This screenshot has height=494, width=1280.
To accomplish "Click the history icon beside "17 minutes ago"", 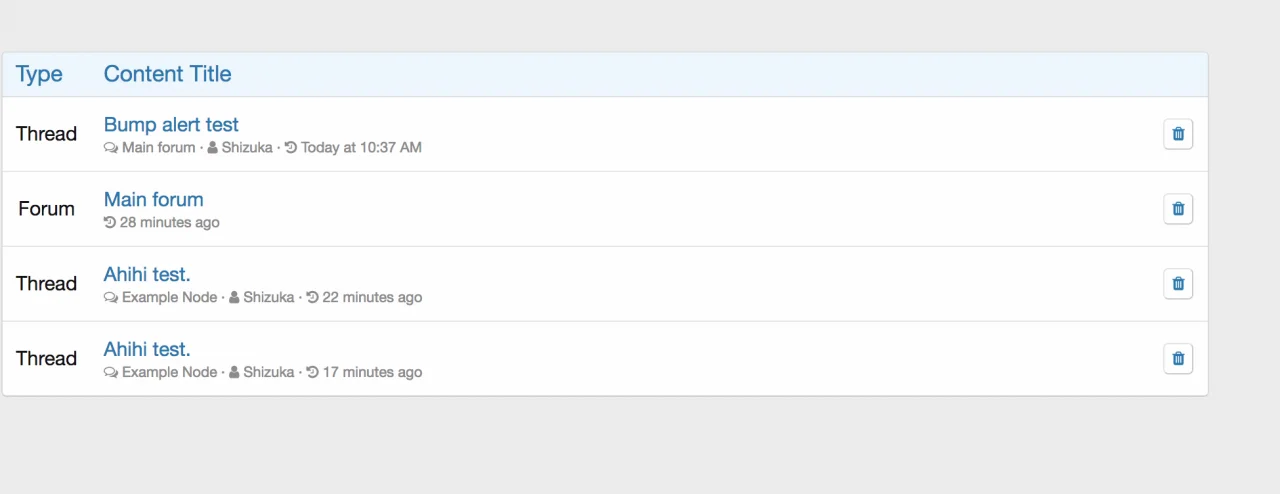I will 312,372.
